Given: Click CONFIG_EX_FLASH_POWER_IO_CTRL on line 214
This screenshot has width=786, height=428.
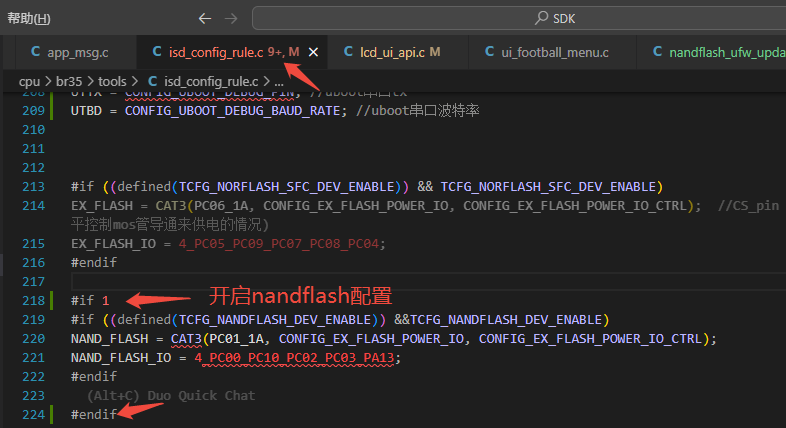Looking at the screenshot, I should click(x=574, y=206).
